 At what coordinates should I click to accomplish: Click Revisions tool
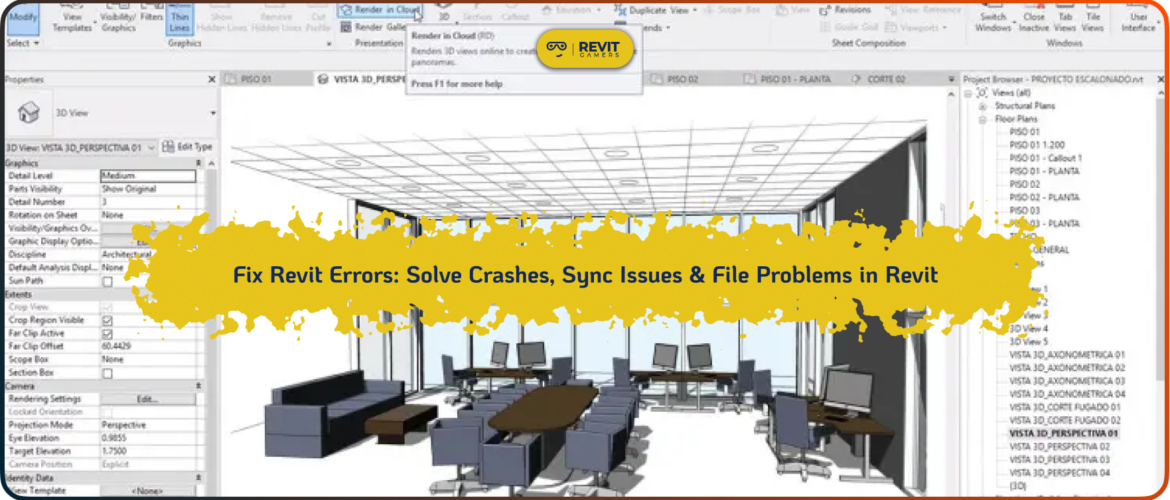coord(845,10)
